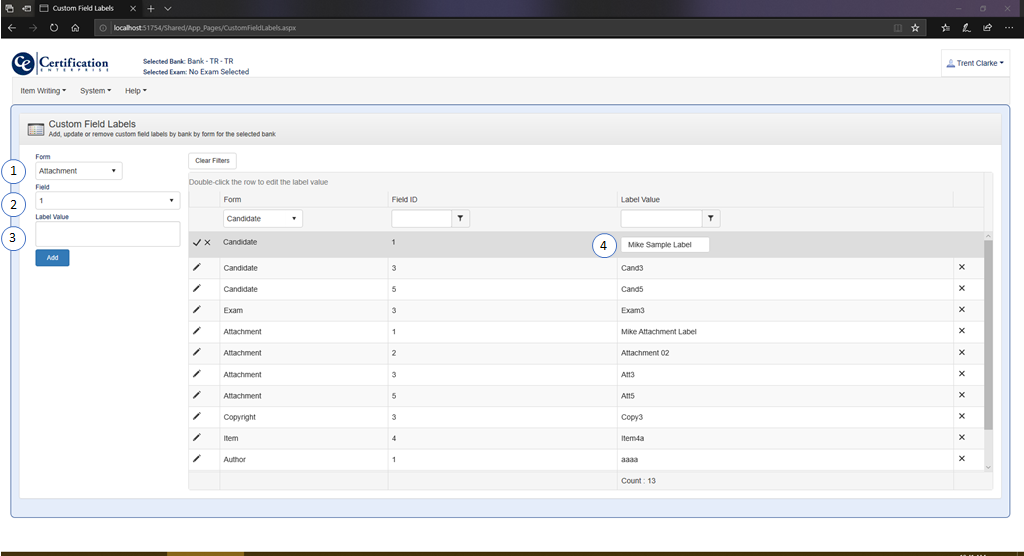Click Field ID filter funnel icon

click(x=461, y=218)
